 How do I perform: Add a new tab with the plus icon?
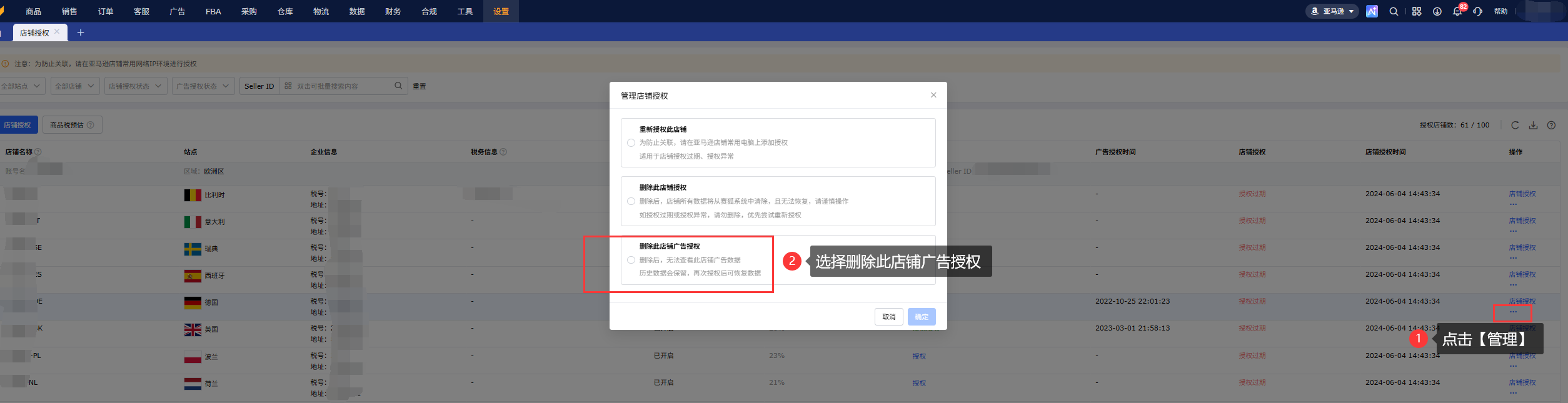pos(81,32)
